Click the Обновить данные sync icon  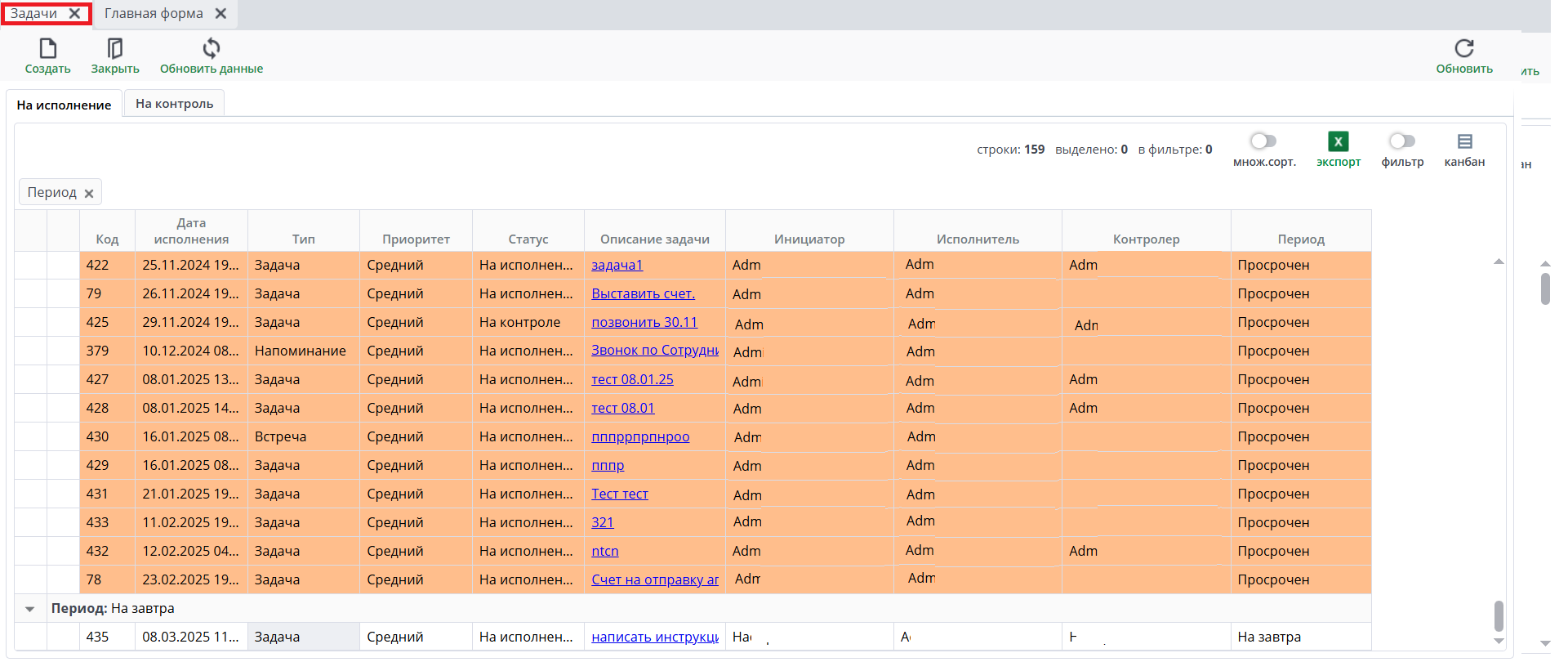pos(212,49)
